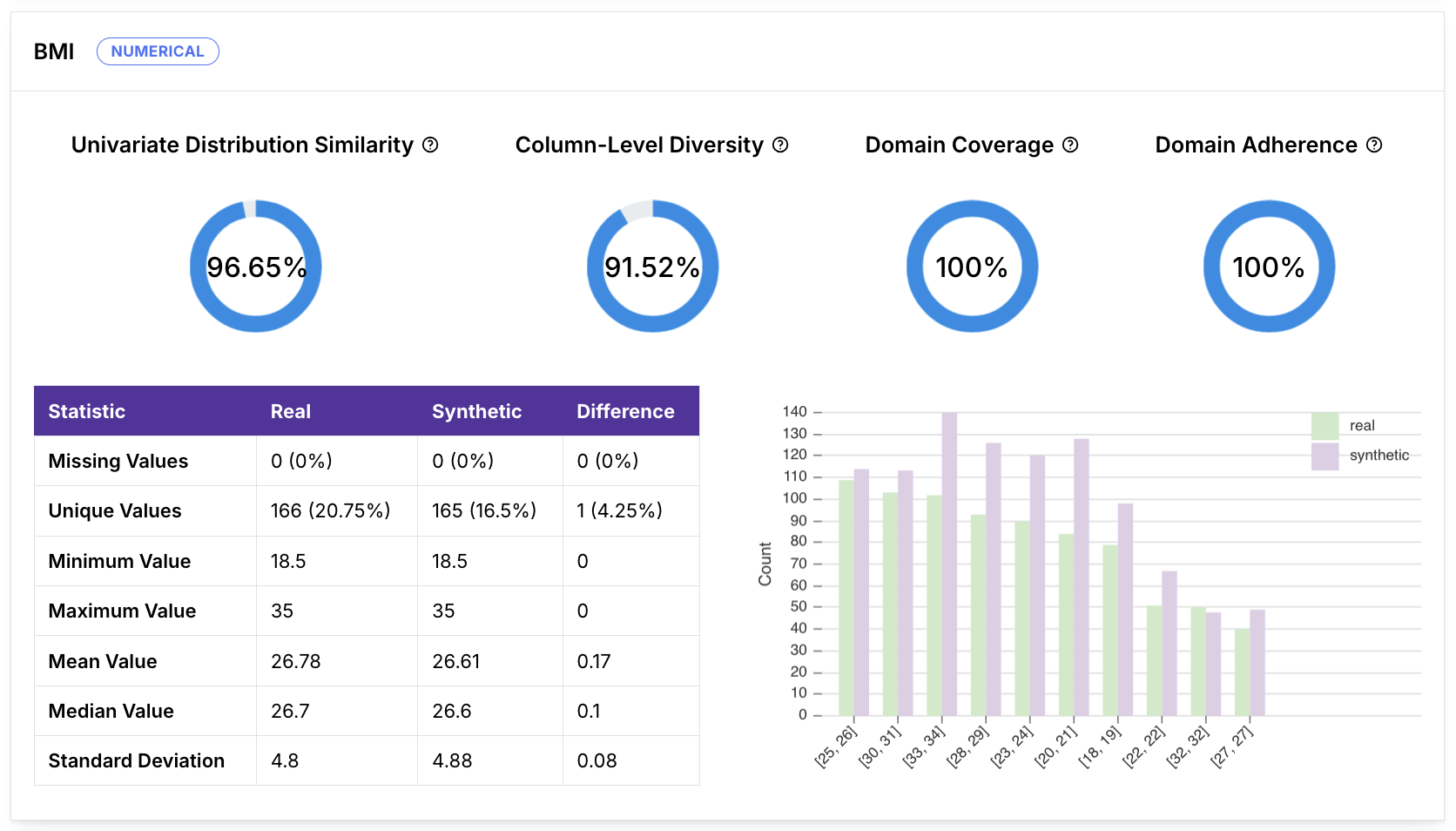Click the real median 26.7
Image resolution: width=1456 pixels, height=831 pixels.
[290, 711]
